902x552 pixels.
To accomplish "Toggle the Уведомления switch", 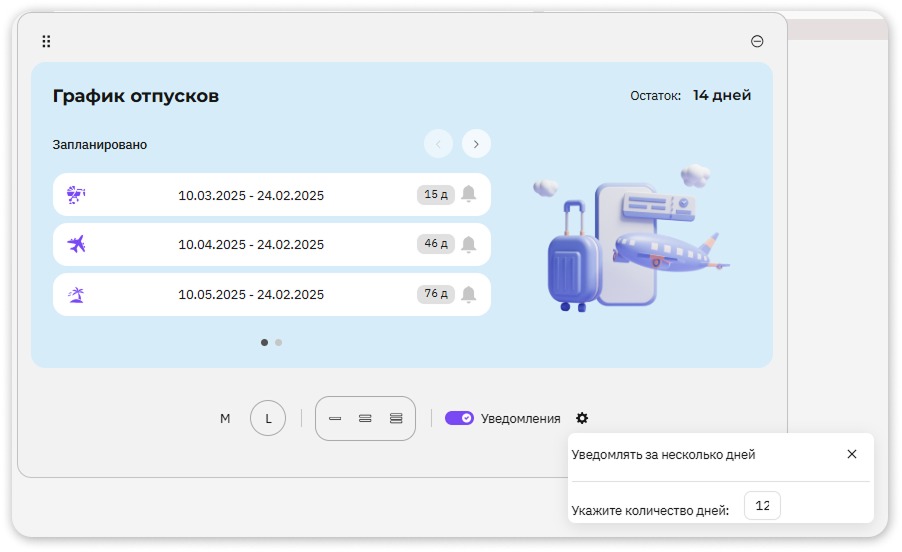I will click(459, 418).
